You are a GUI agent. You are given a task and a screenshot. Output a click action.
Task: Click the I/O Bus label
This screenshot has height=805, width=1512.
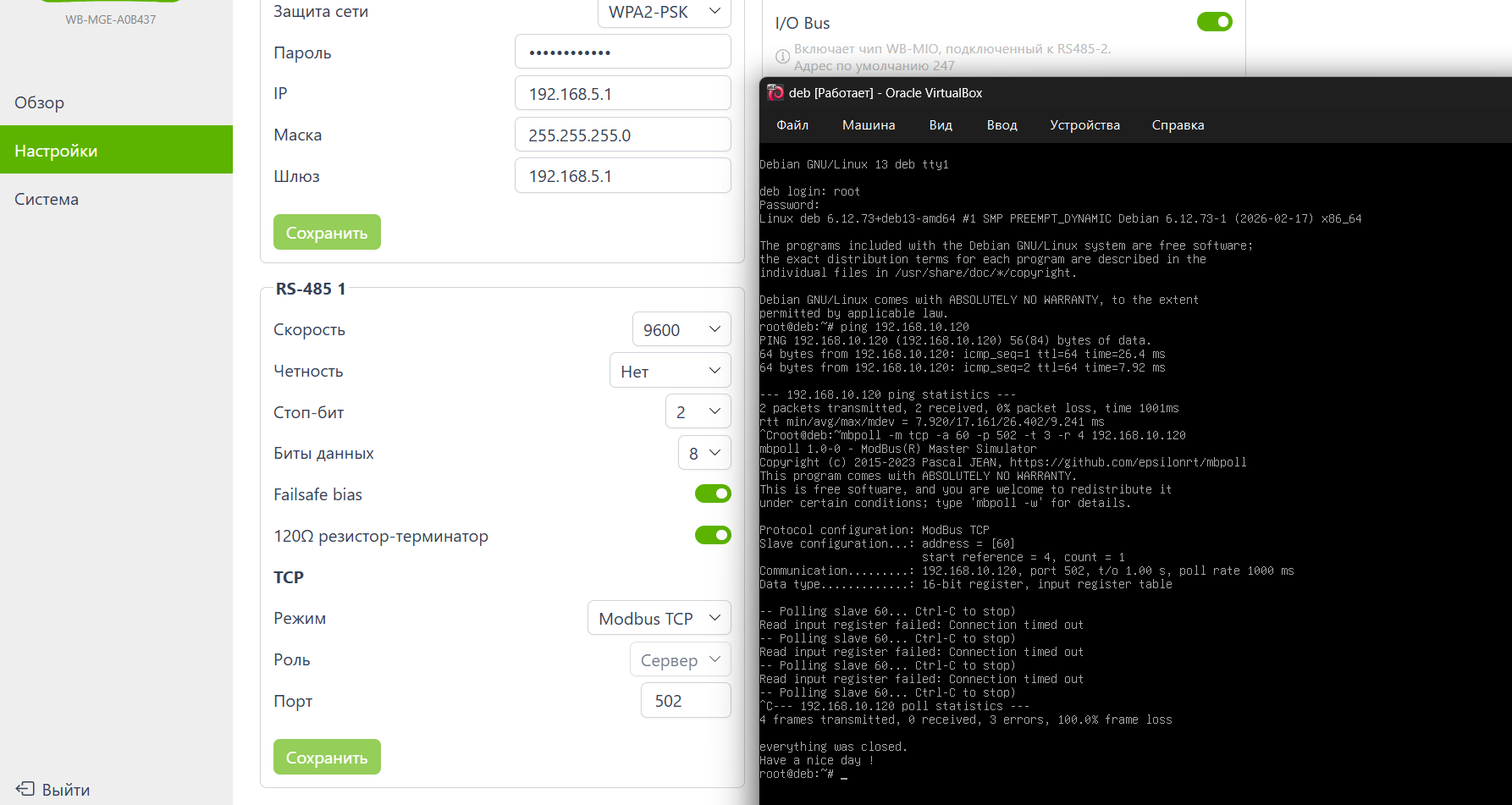tap(803, 23)
